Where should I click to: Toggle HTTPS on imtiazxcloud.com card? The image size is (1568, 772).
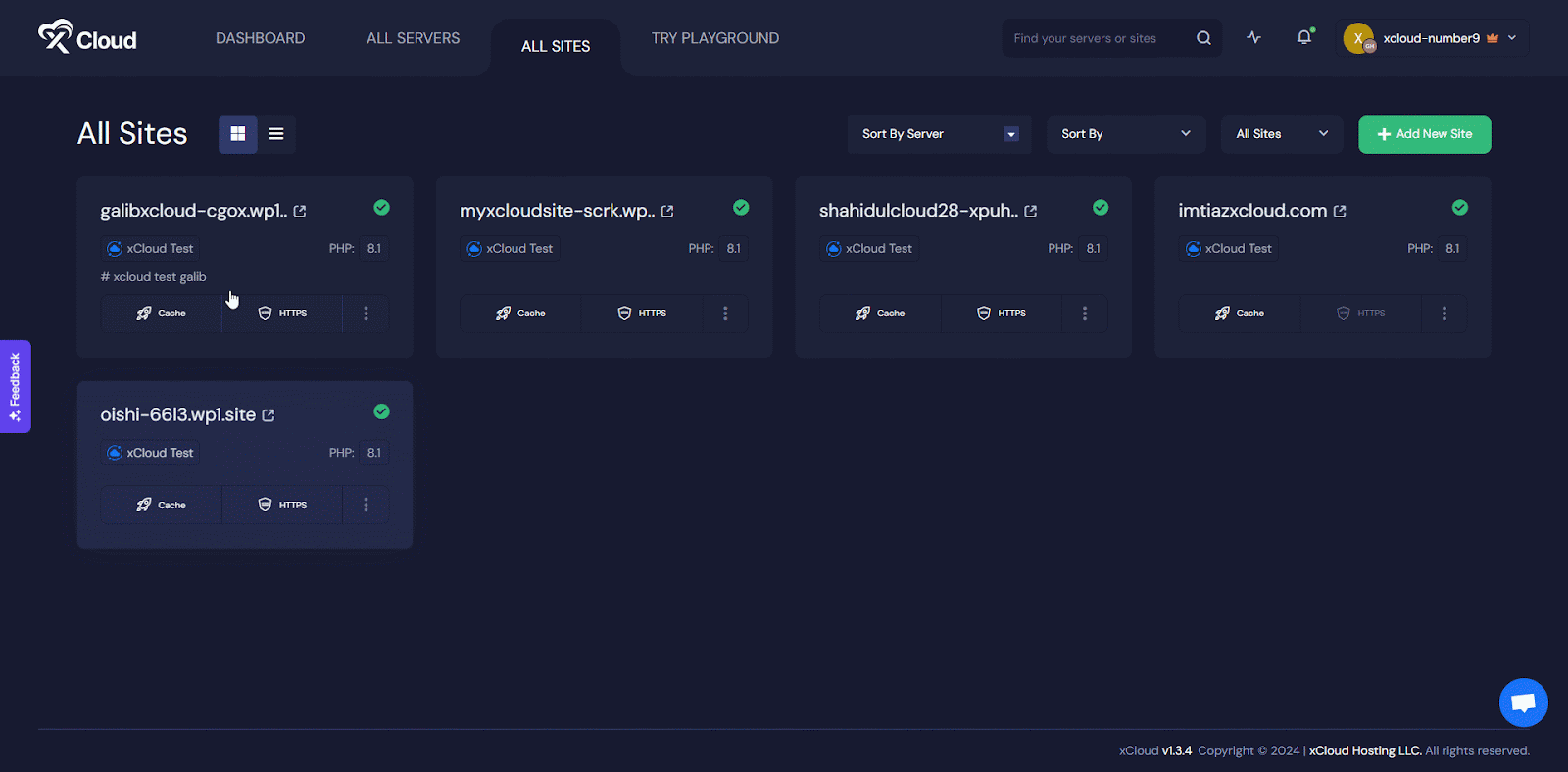click(x=1360, y=314)
